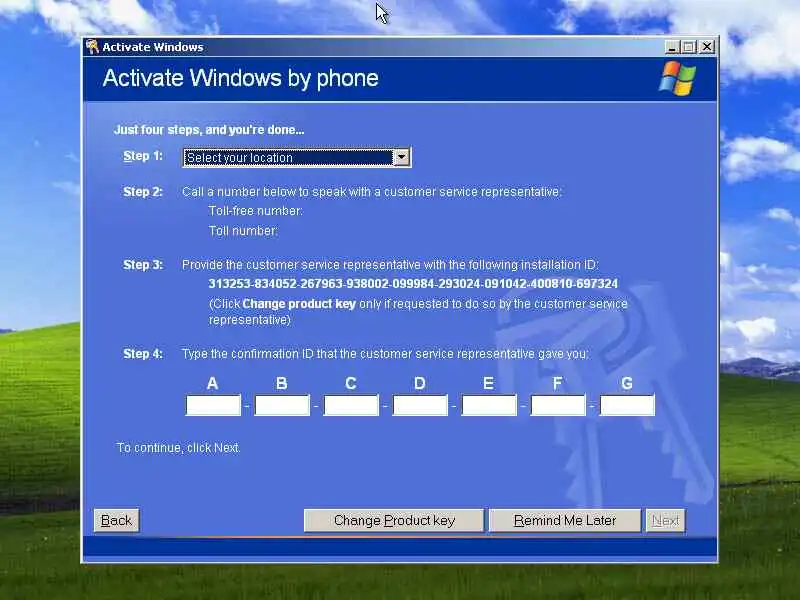Screen dimensions: 800x600
Task: Click the installation ID starting 313253-834052
Action: tap(413, 284)
